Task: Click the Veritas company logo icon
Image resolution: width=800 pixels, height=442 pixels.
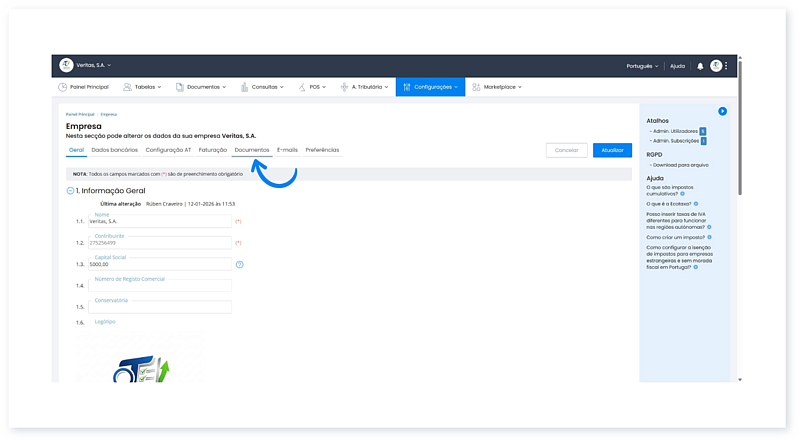Action: pos(67,65)
